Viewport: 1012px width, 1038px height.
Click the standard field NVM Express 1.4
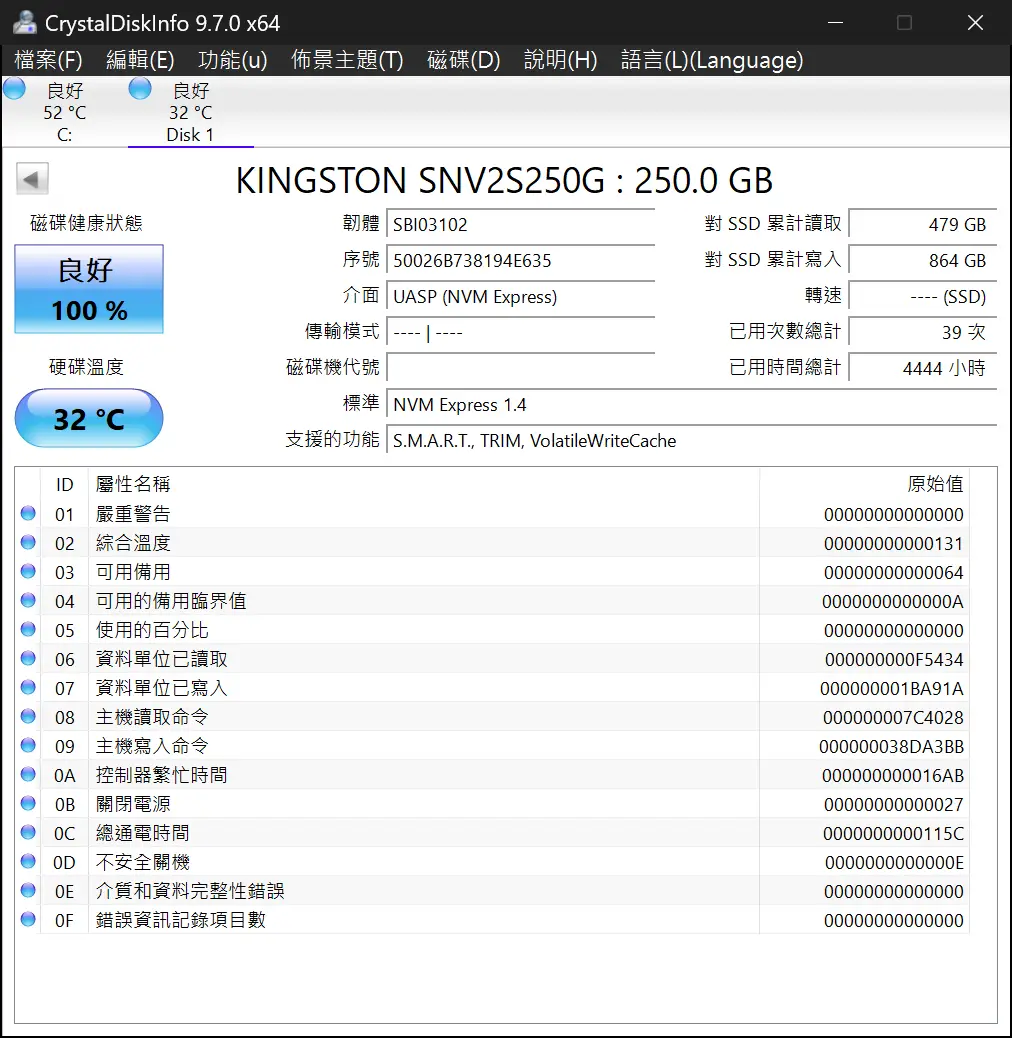point(692,404)
